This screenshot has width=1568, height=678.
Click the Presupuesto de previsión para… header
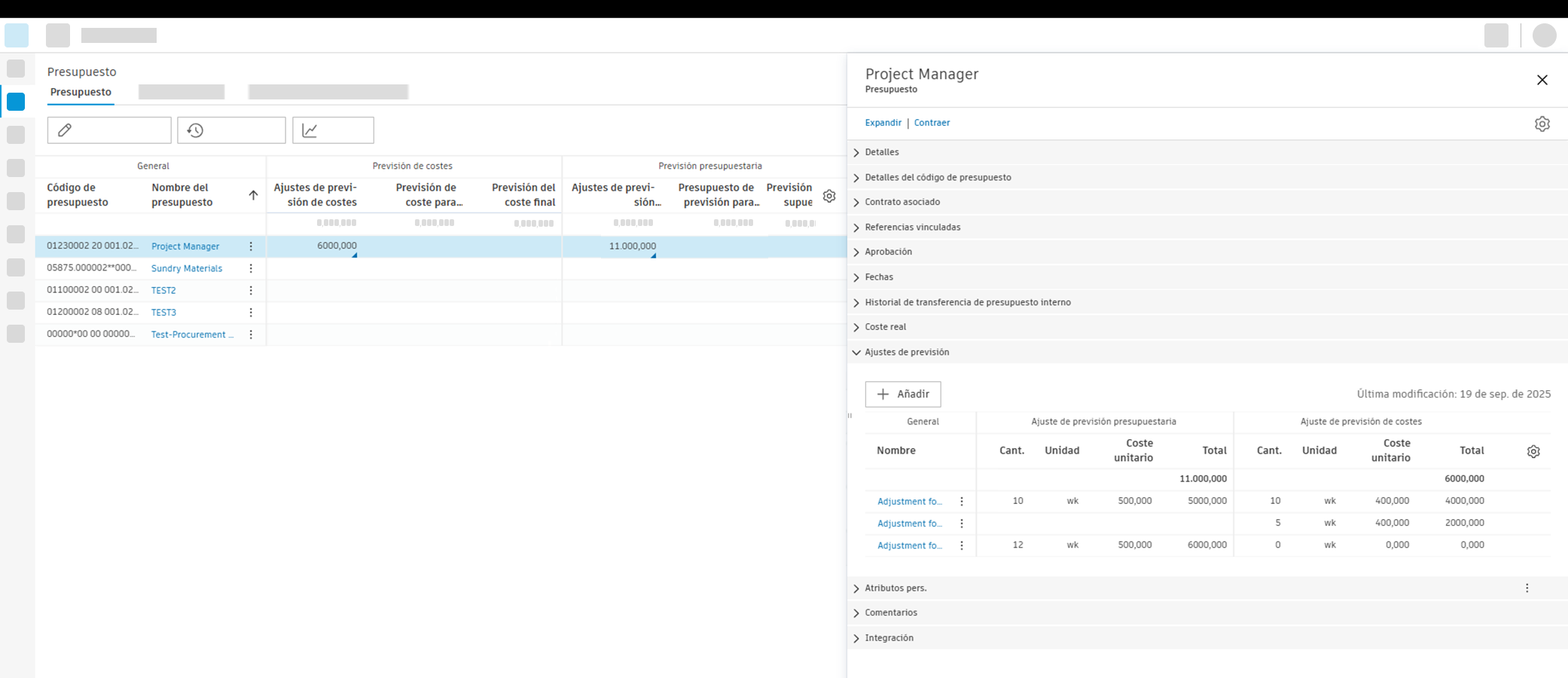(x=718, y=195)
